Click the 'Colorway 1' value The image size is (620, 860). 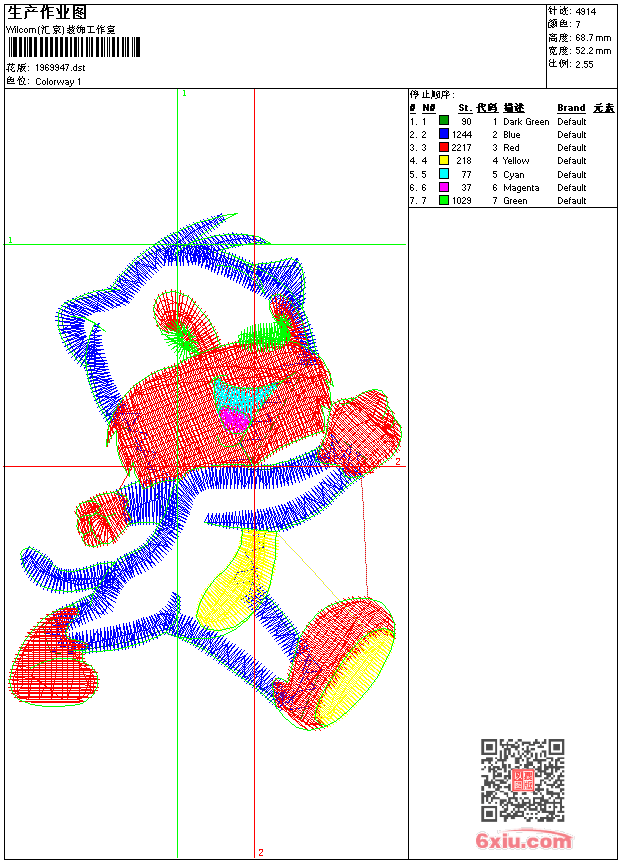[x=58, y=82]
